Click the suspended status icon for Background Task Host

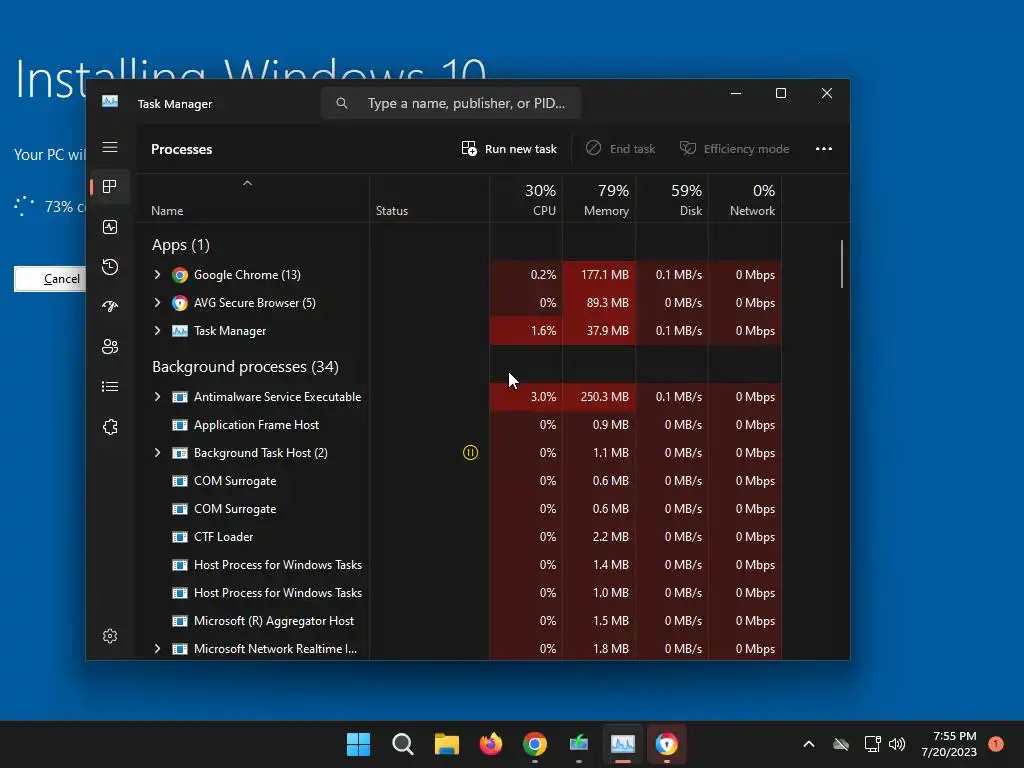[x=470, y=453]
